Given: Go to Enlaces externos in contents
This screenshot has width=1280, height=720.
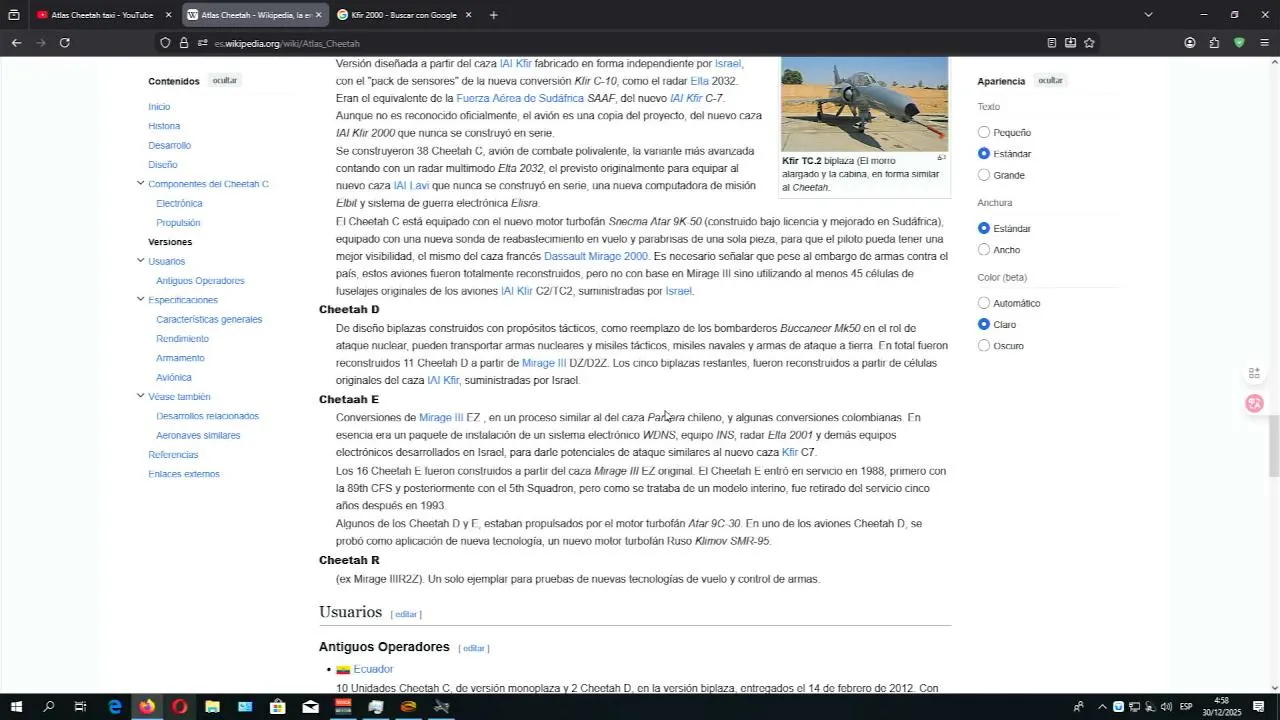Looking at the screenshot, I should [184, 474].
